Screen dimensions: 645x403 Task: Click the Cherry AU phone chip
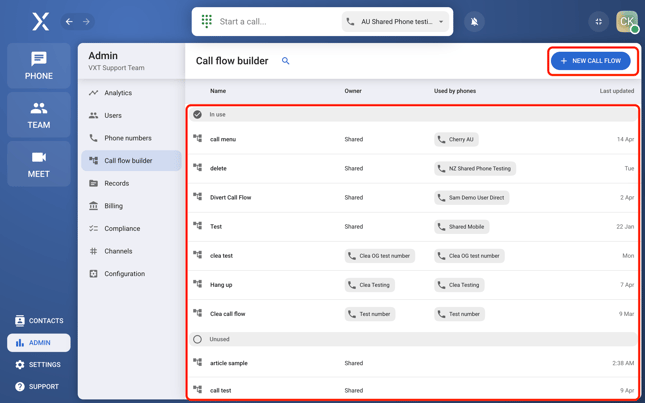[x=455, y=140]
